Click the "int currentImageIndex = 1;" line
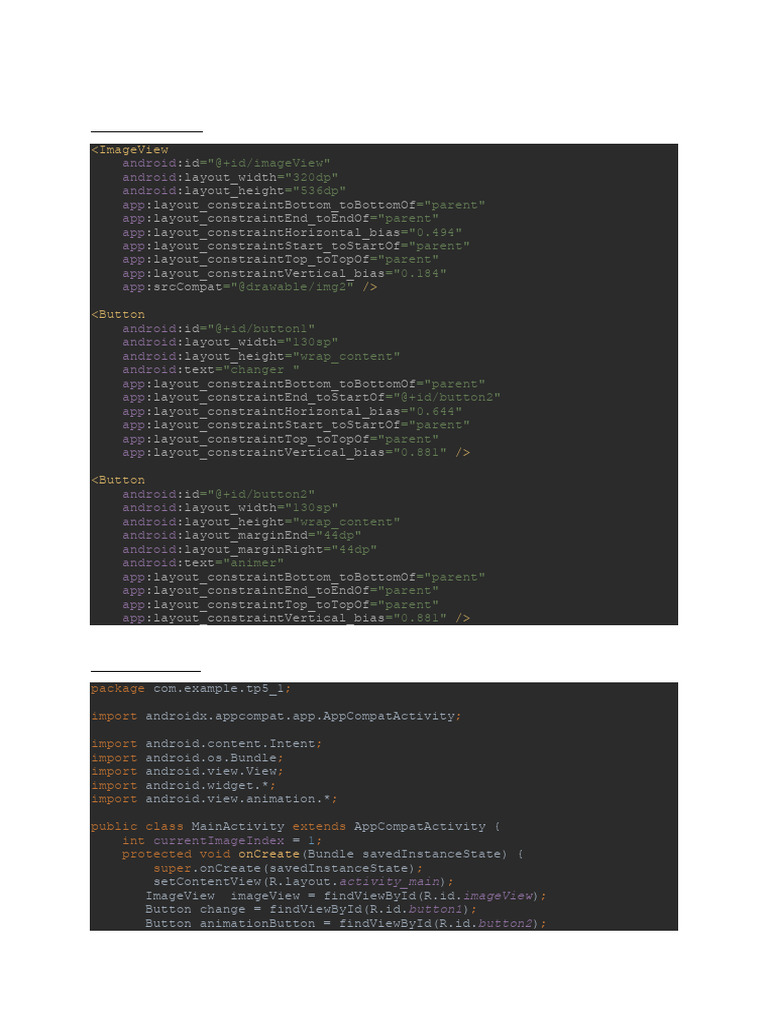768x1024 pixels. point(222,840)
